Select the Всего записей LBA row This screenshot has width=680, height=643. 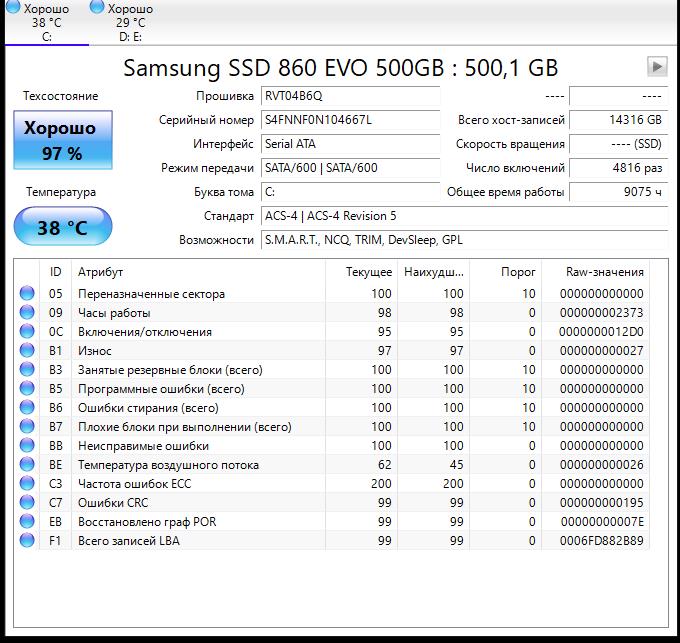point(332,541)
